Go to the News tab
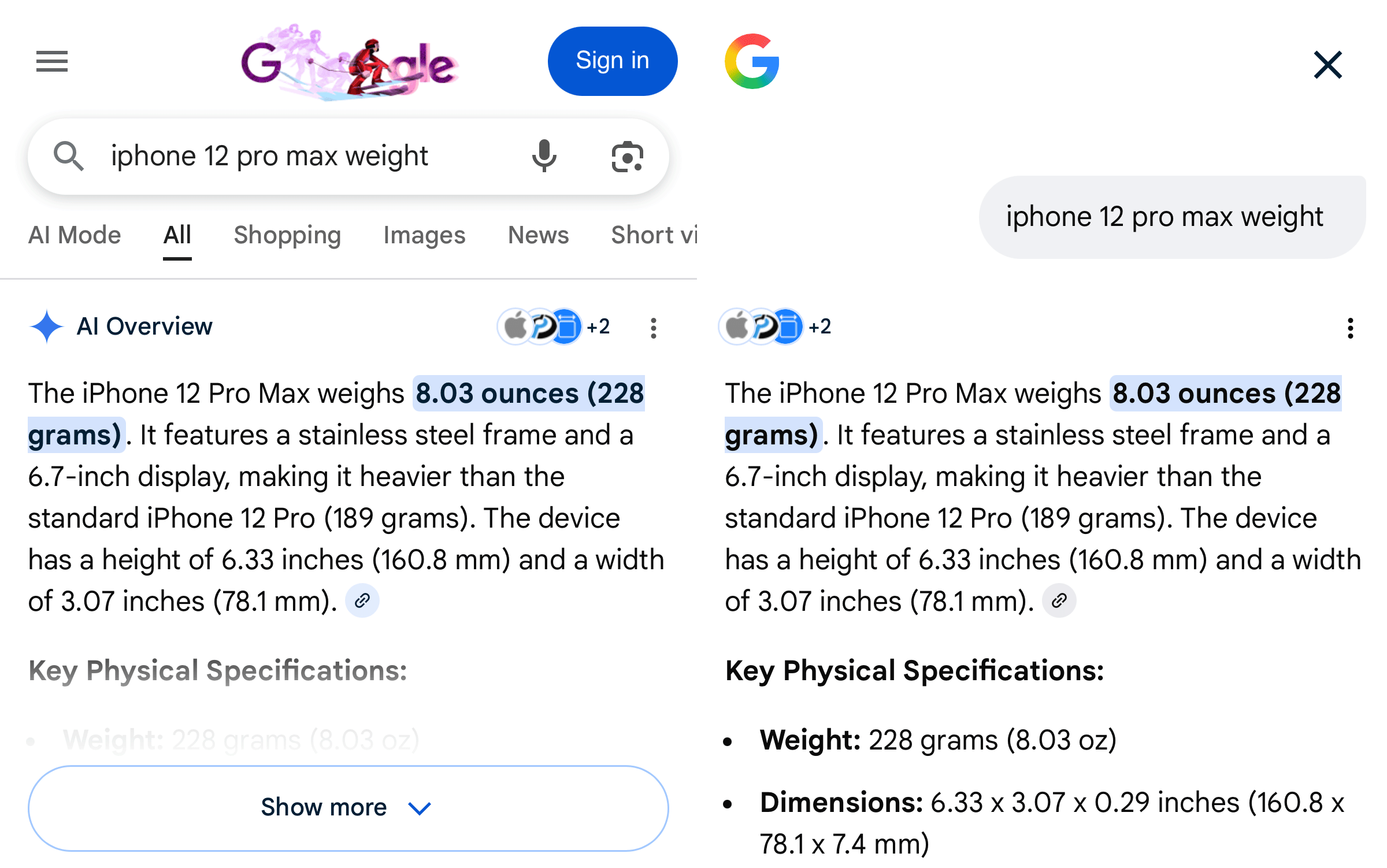The image size is (1387, 868). point(538,235)
